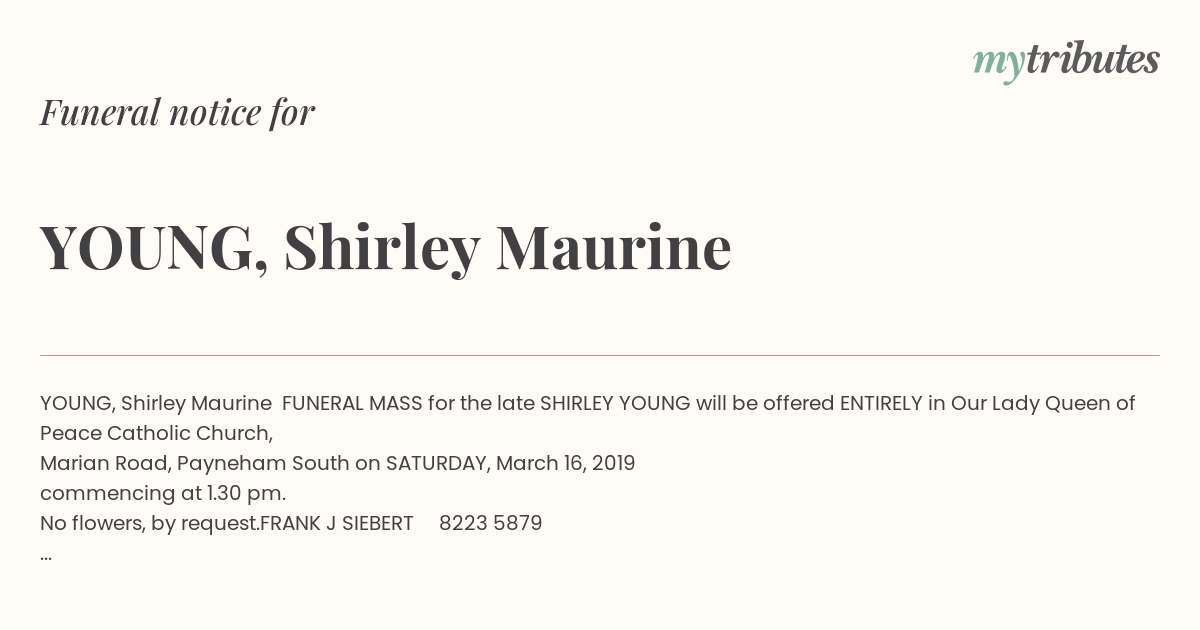
Task: Click the horizontal divider line
Action: (600, 355)
